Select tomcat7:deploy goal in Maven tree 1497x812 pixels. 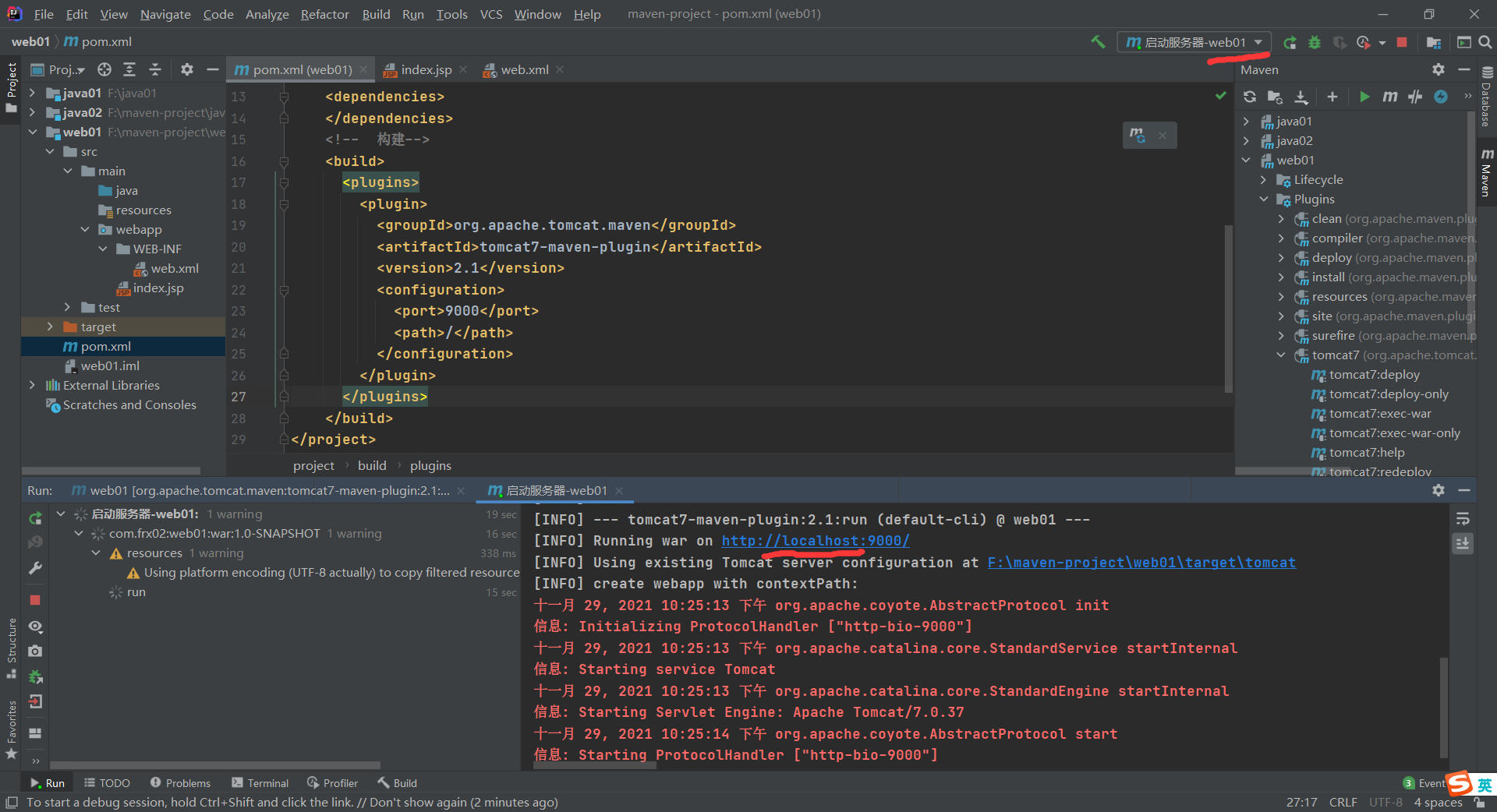click(x=1374, y=375)
